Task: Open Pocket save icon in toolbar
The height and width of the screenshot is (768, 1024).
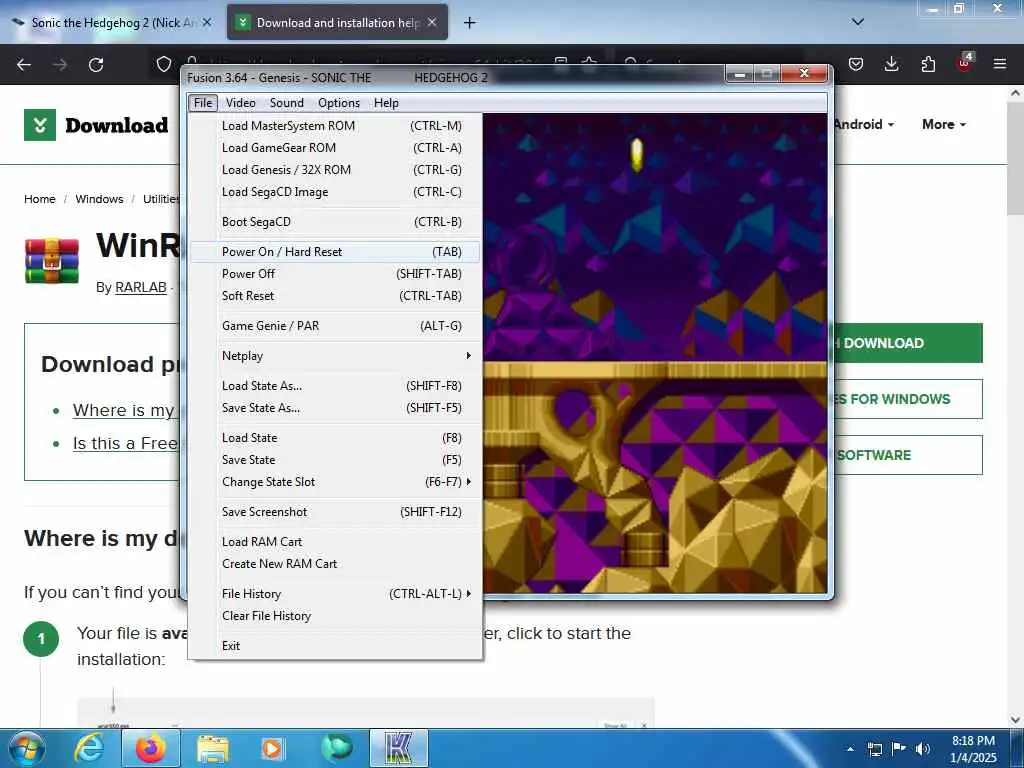Action: tap(856, 64)
